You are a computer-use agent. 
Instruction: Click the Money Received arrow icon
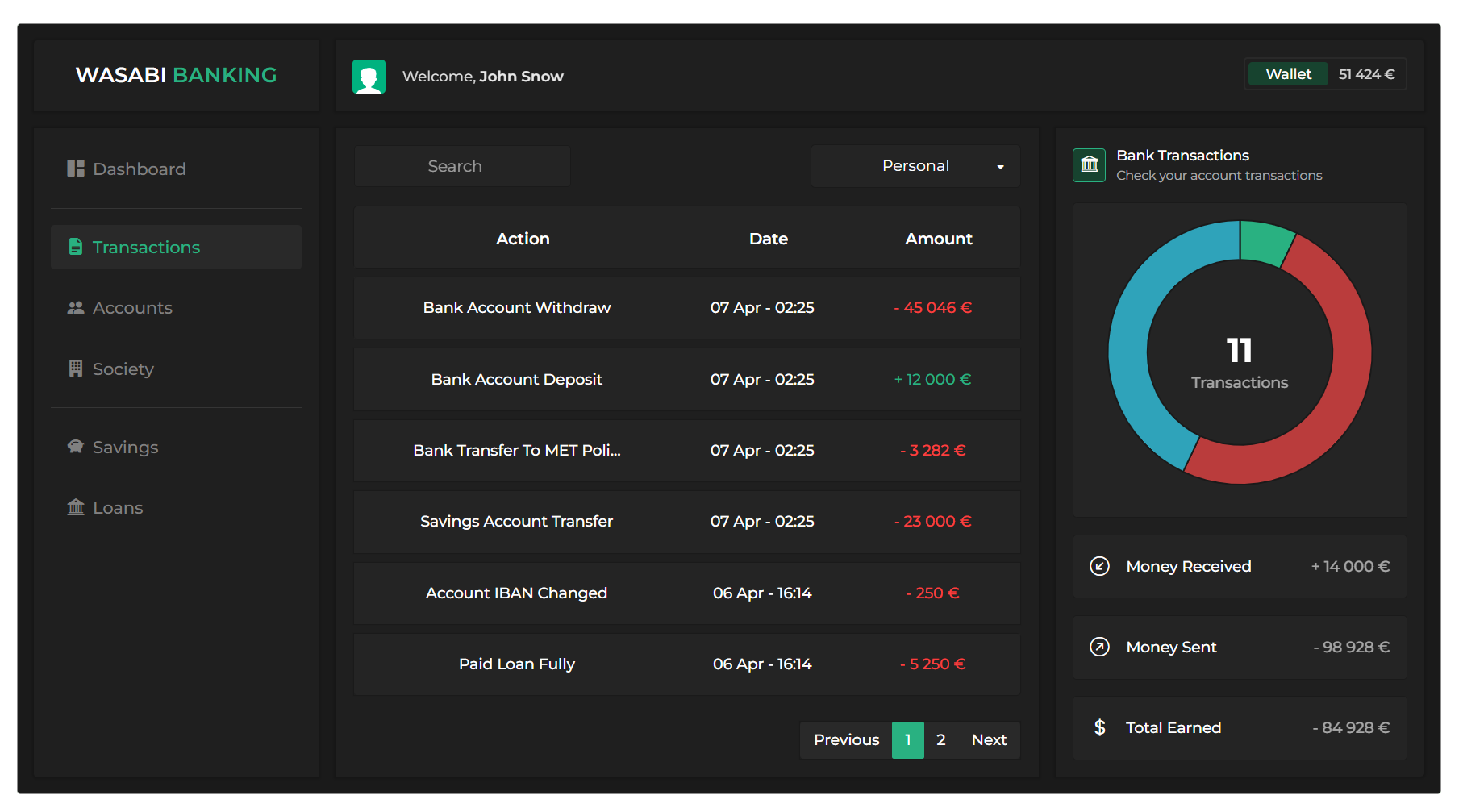pyautogui.click(x=1099, y=566)
